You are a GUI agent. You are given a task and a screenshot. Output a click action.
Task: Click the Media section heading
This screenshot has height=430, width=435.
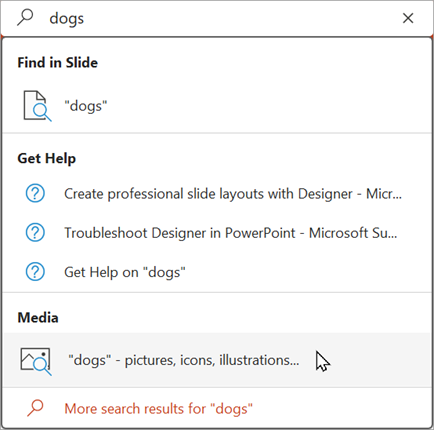tap(38, 318)
